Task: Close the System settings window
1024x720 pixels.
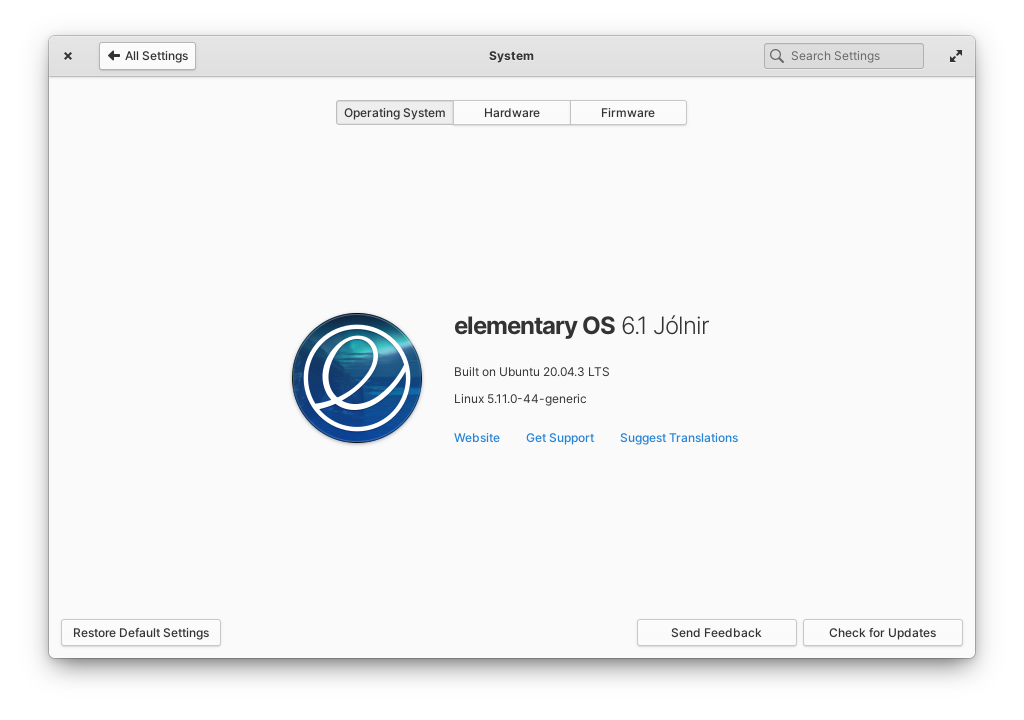Action: click(x=68, y=56)
